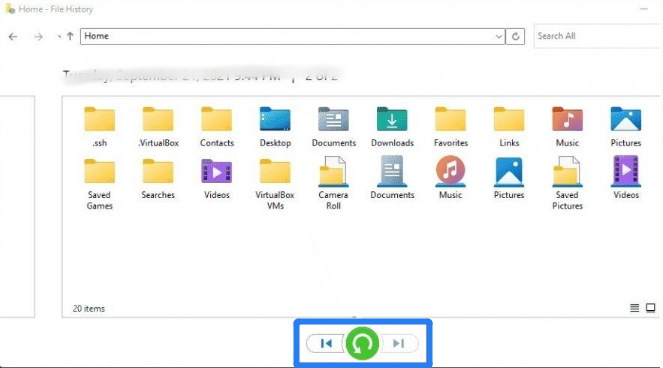Viewport: 663px width, 368px height.
Task: Click the Back arrow
Action: click(x=13, y=37)
